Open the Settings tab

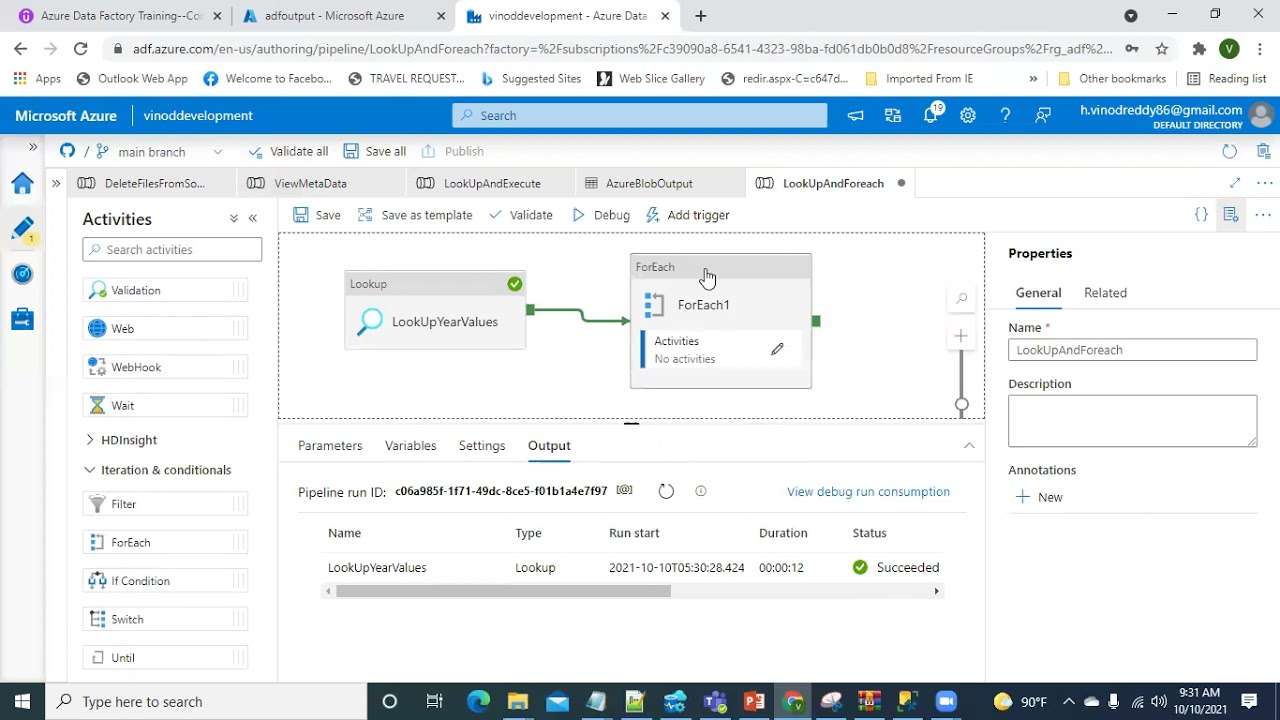482,445
